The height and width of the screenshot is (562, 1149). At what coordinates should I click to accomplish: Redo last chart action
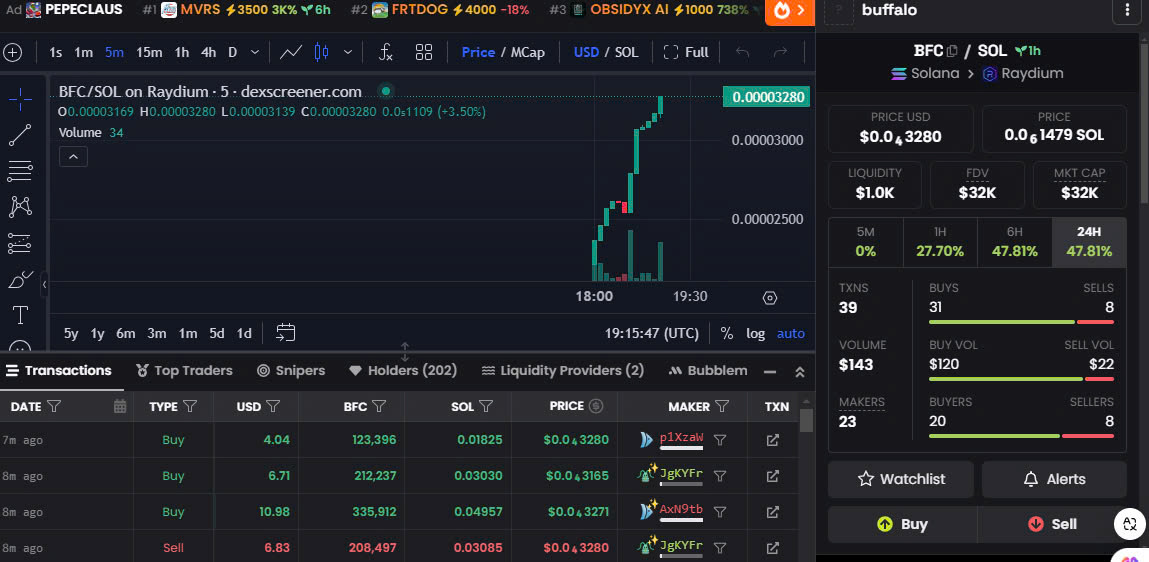780,52
